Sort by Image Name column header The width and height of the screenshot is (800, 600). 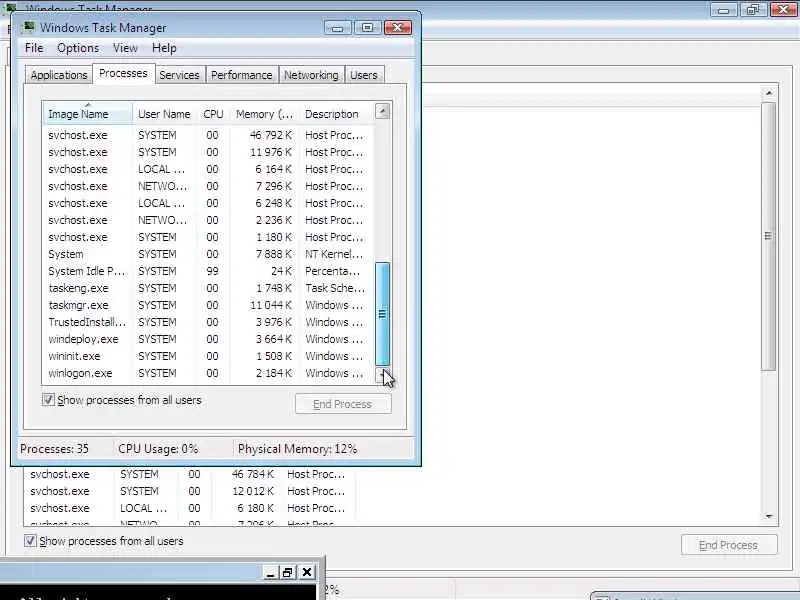88,114
